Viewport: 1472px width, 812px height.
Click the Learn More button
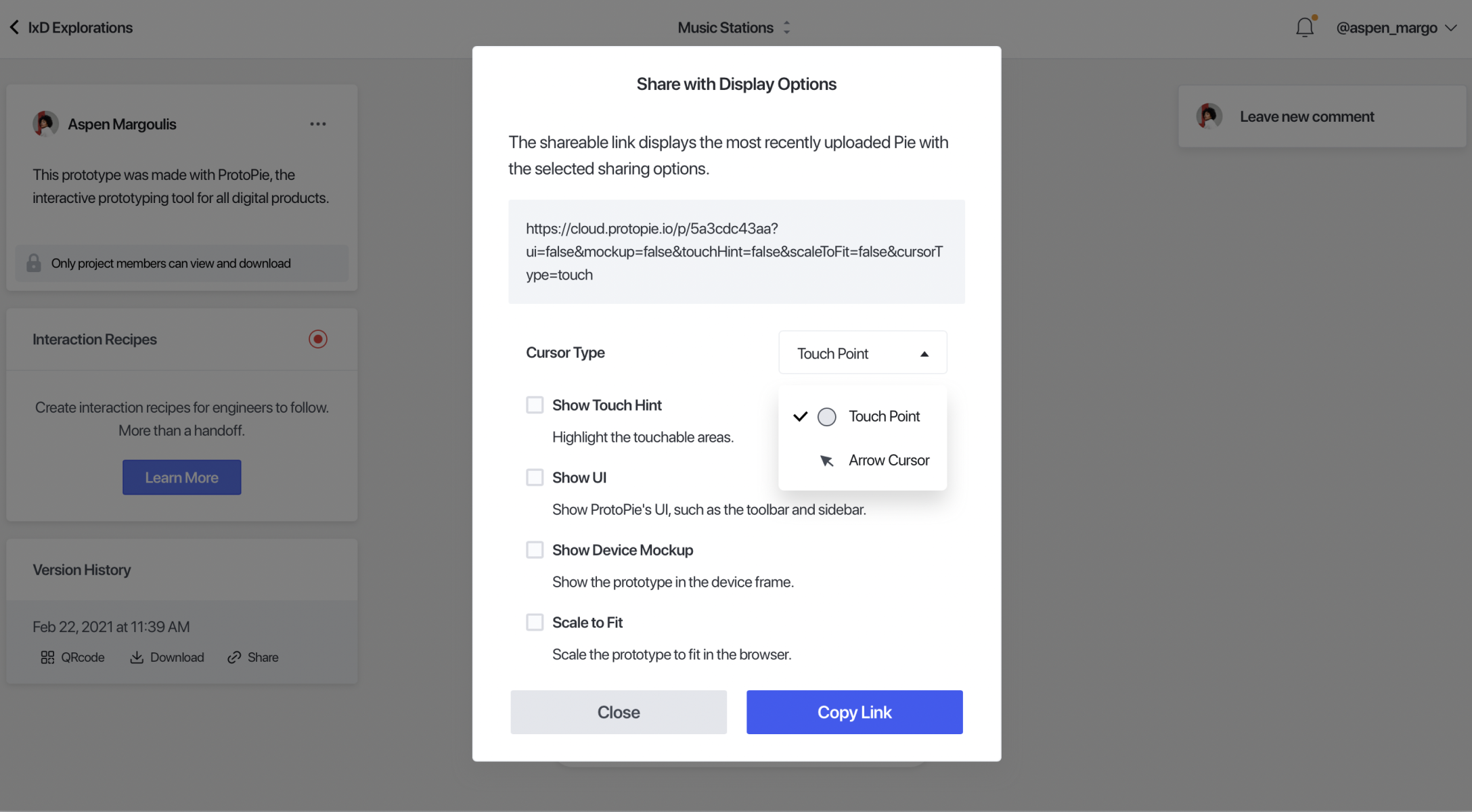(x=181, y=477)
